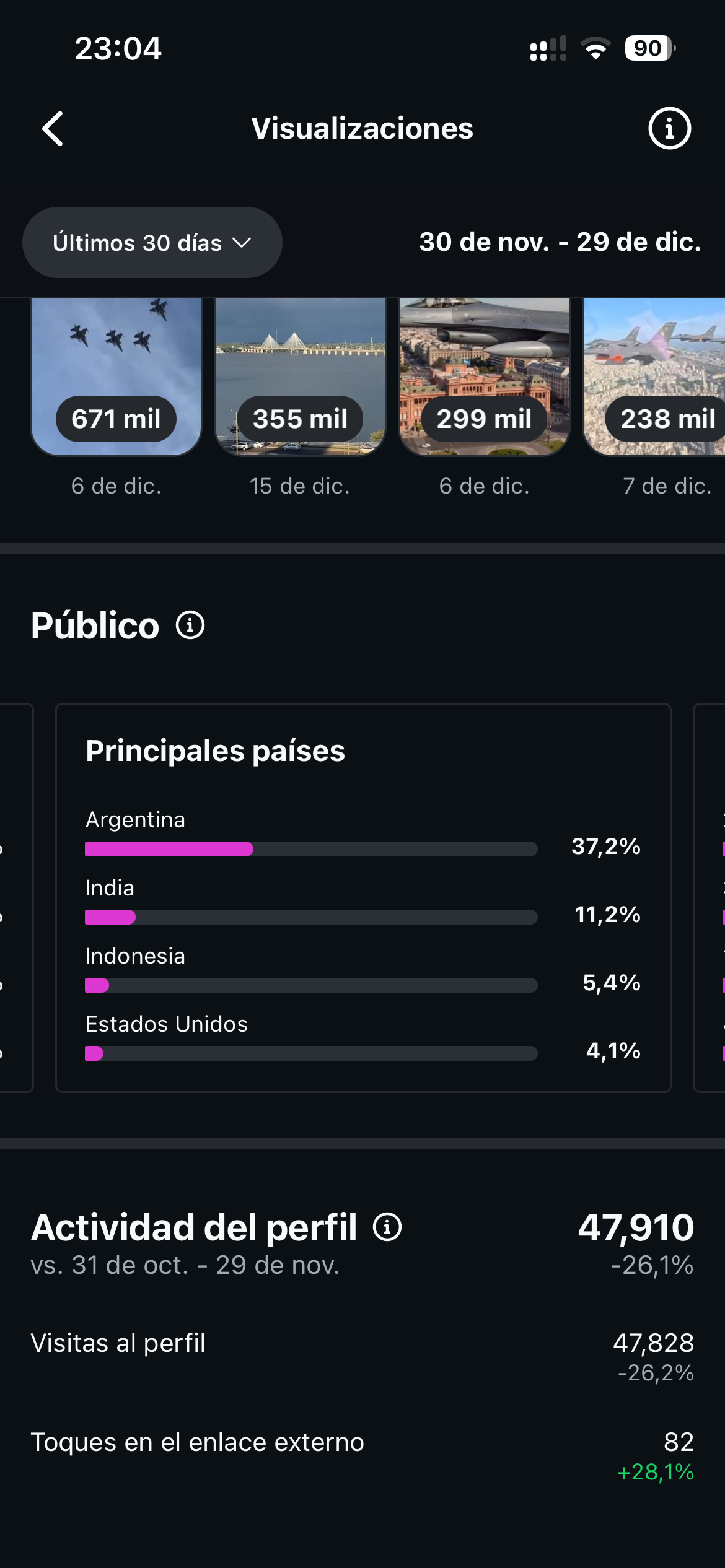Open the info tooltip next to Público

(191, 625)
